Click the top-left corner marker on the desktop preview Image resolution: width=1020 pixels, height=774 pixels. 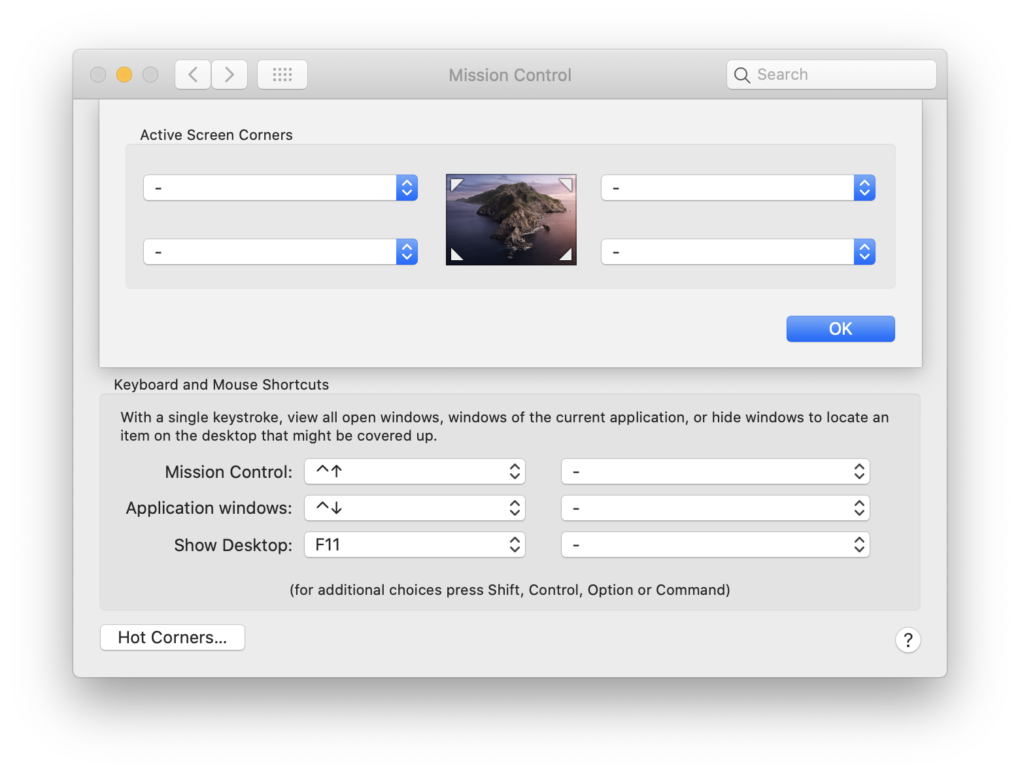[457, 184]
